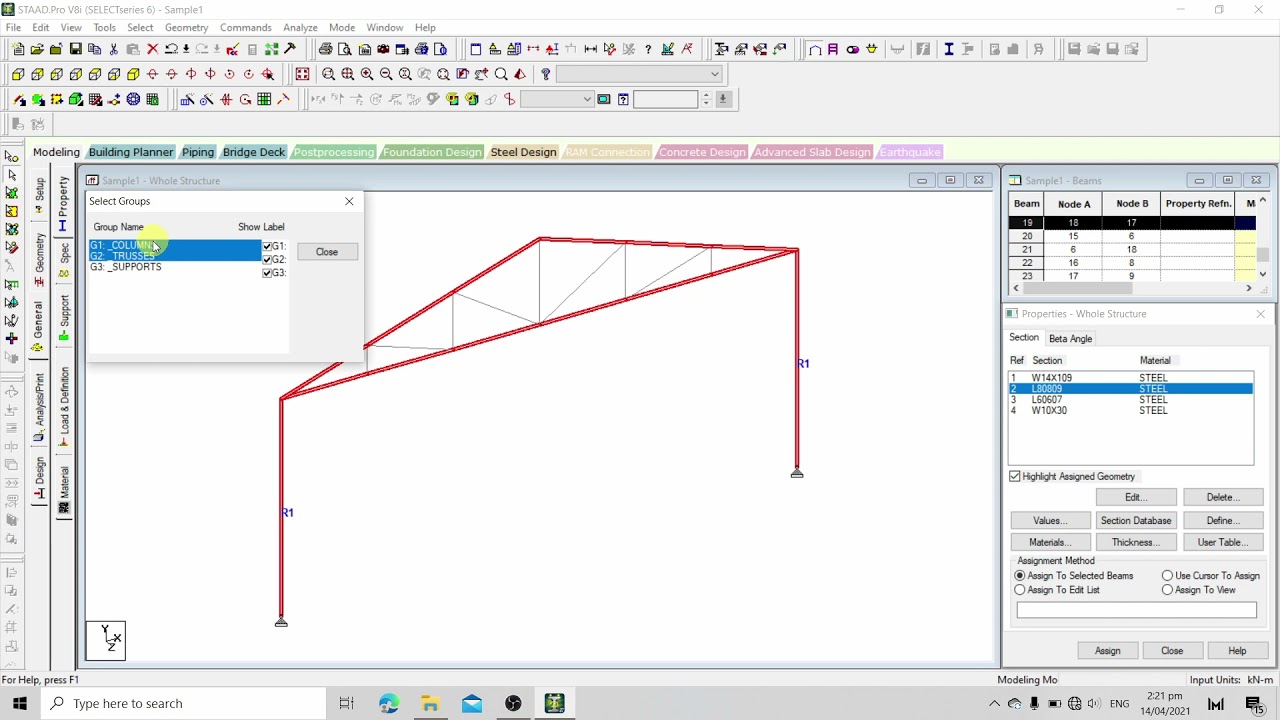Click the New file icon
This screenshot has height=720, width=1280.
click(x=18, y=49)
